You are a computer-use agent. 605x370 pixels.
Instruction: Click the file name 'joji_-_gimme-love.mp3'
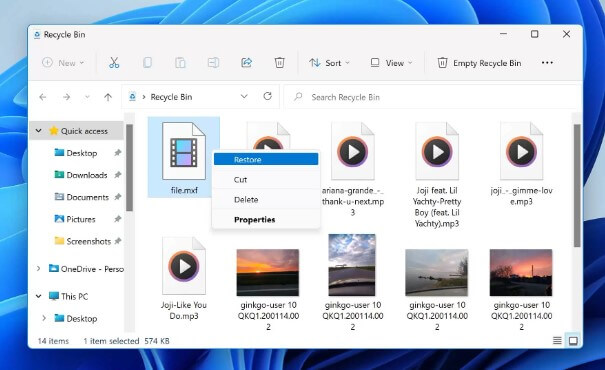[521, 196]
